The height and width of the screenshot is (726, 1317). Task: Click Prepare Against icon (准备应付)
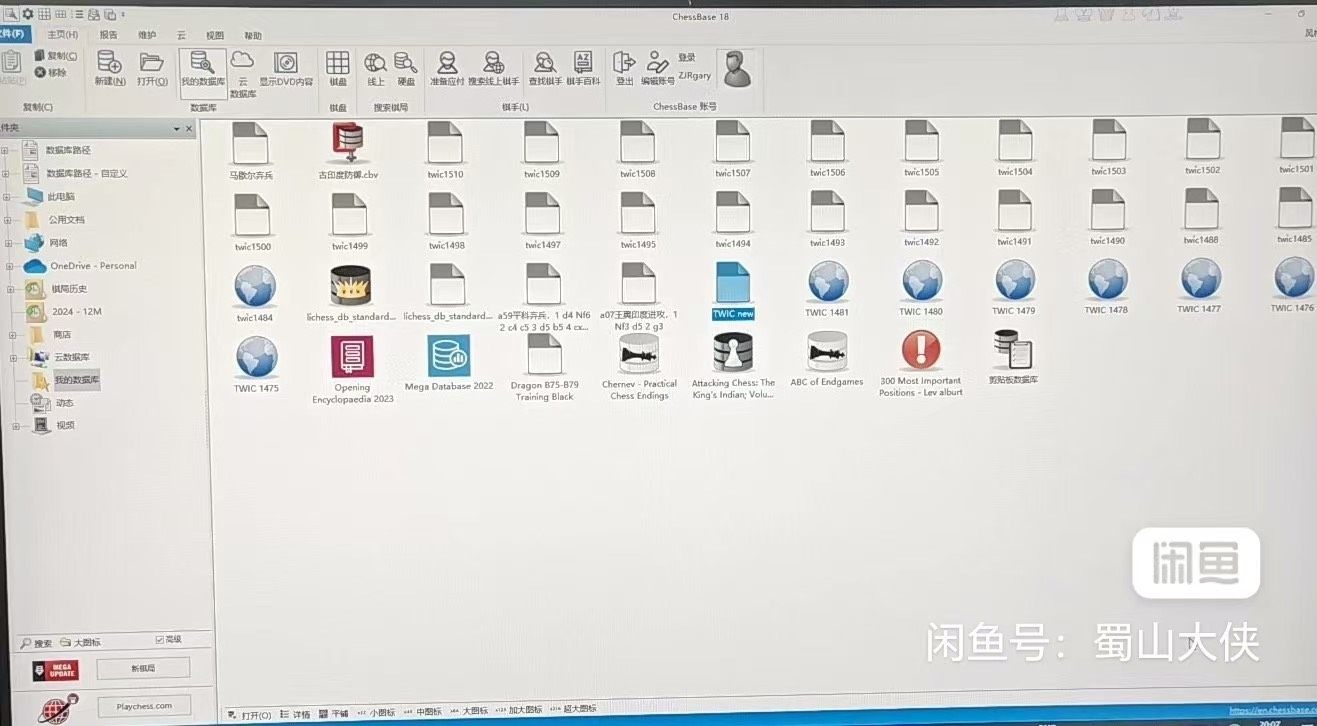447,68
